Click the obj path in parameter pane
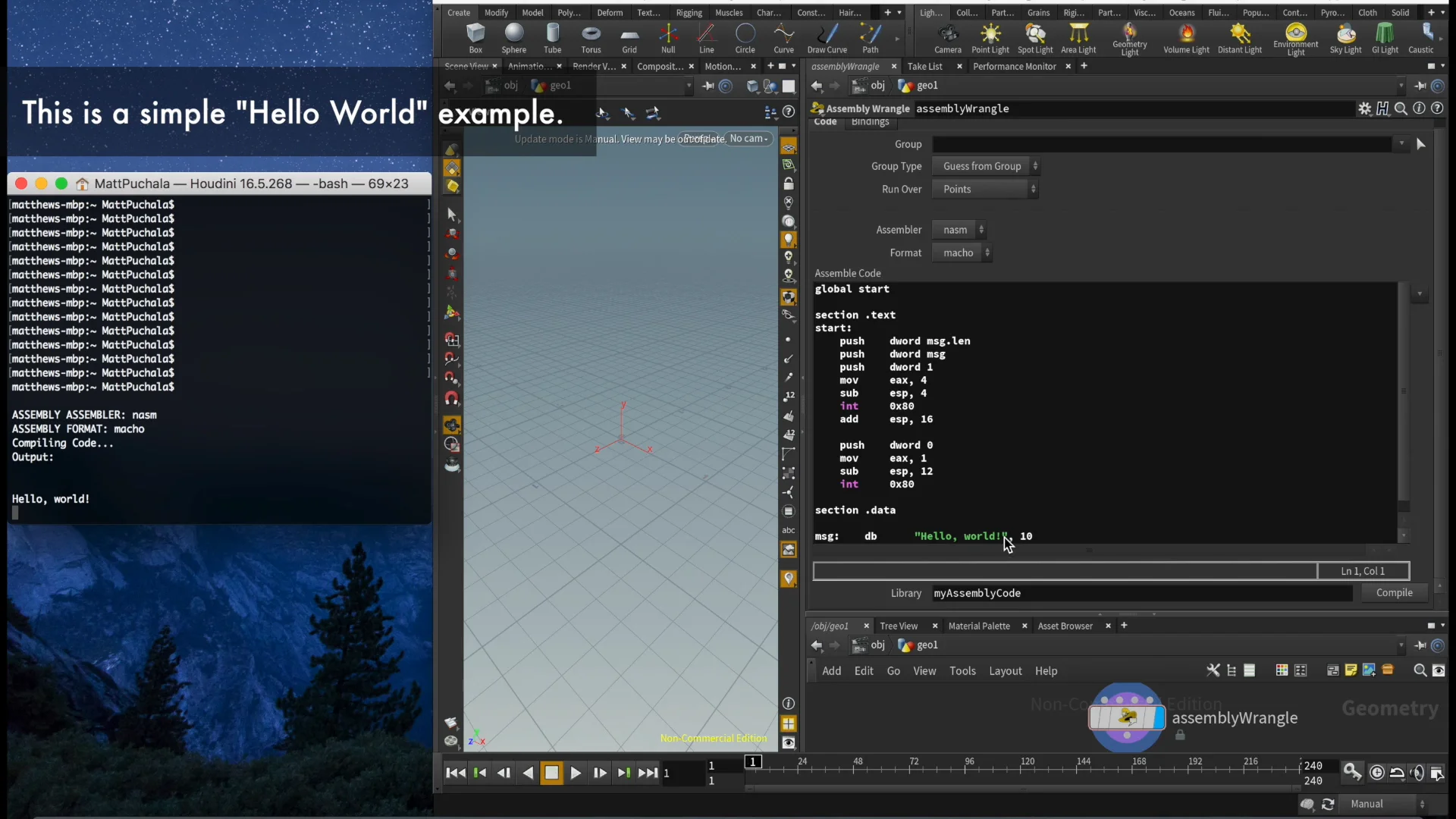The image size is (1456, 819). (869, 86)
